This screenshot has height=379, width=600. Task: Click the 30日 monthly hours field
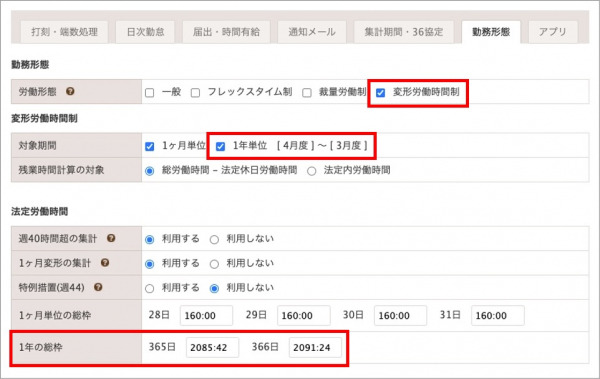(400, 316)
